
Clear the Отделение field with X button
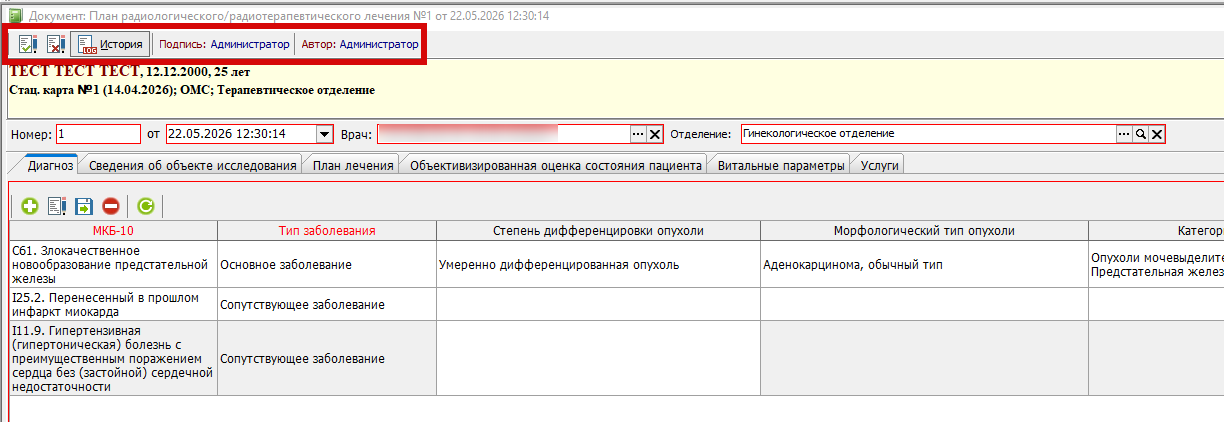click(x=1157, y=134)
